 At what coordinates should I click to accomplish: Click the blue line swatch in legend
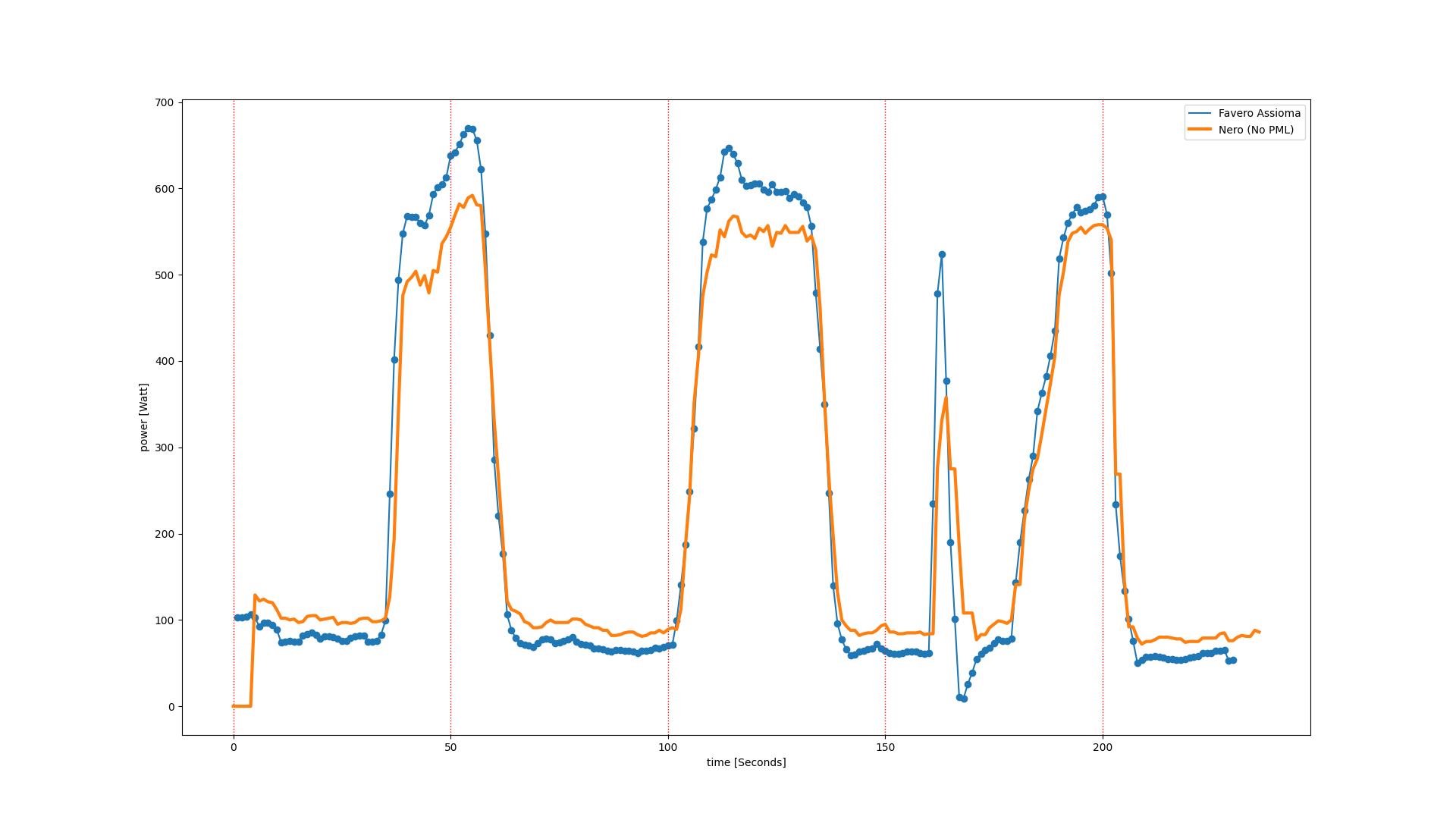click(1200, 113)
